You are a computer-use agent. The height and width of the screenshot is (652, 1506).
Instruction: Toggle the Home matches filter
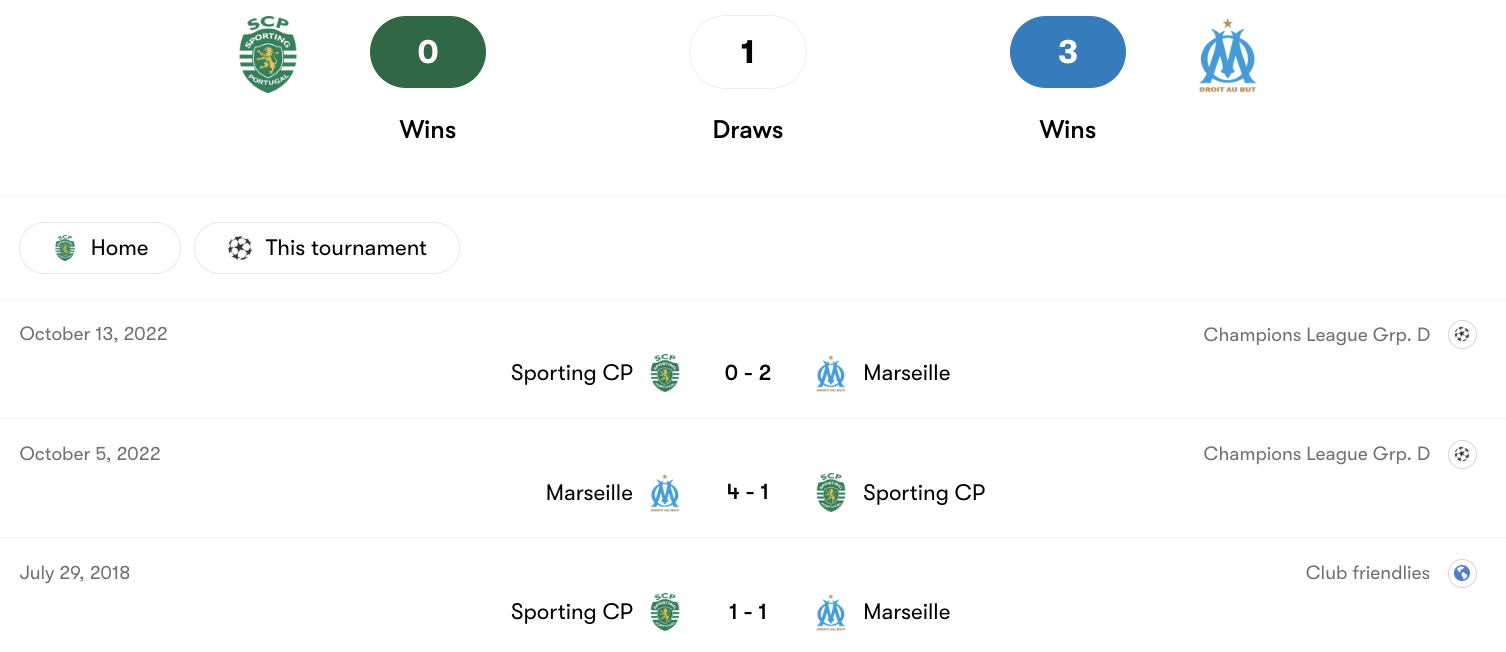click(x=99, y=247)
